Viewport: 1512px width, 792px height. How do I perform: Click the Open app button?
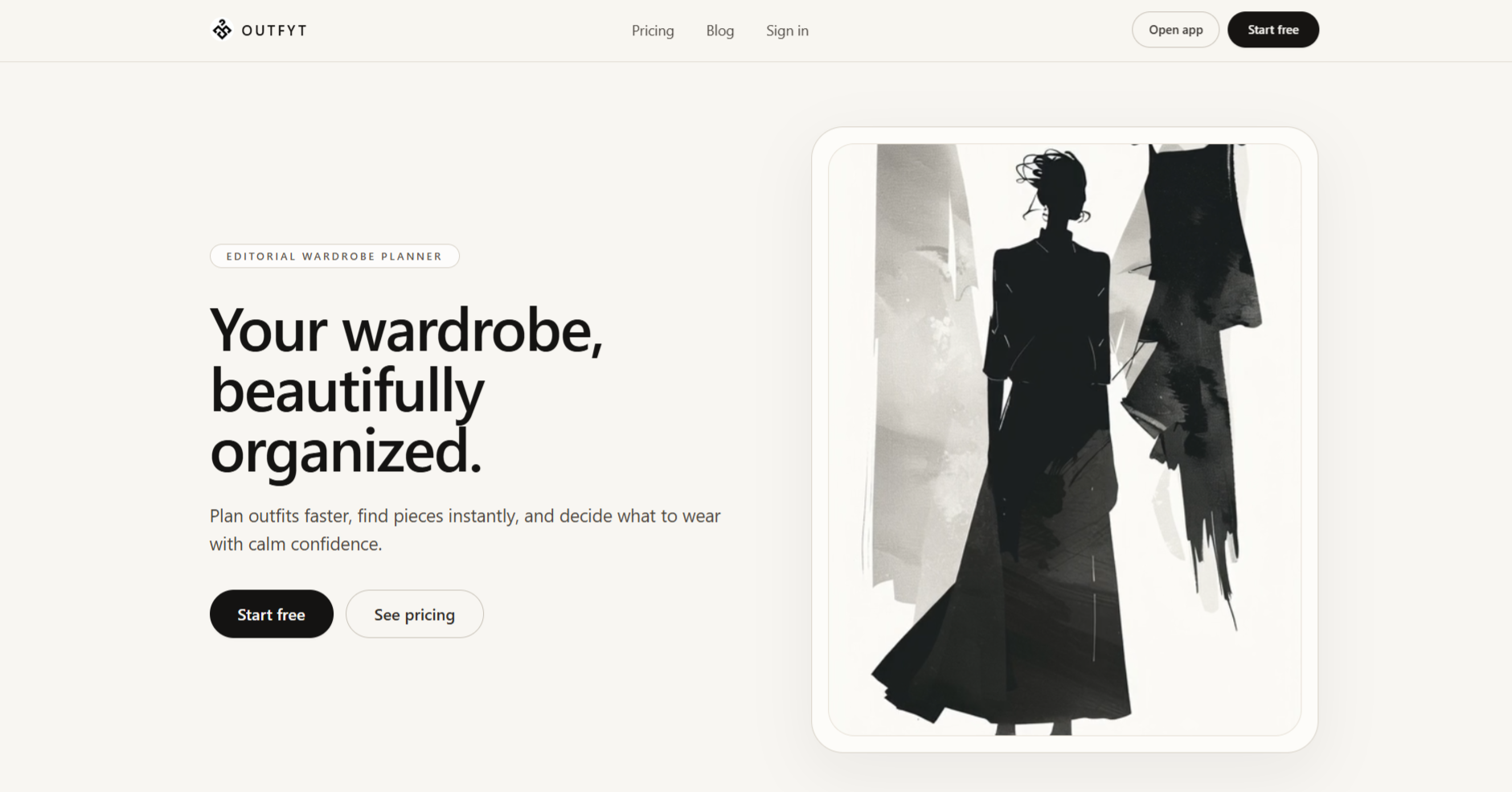[x=1175, y=29]
